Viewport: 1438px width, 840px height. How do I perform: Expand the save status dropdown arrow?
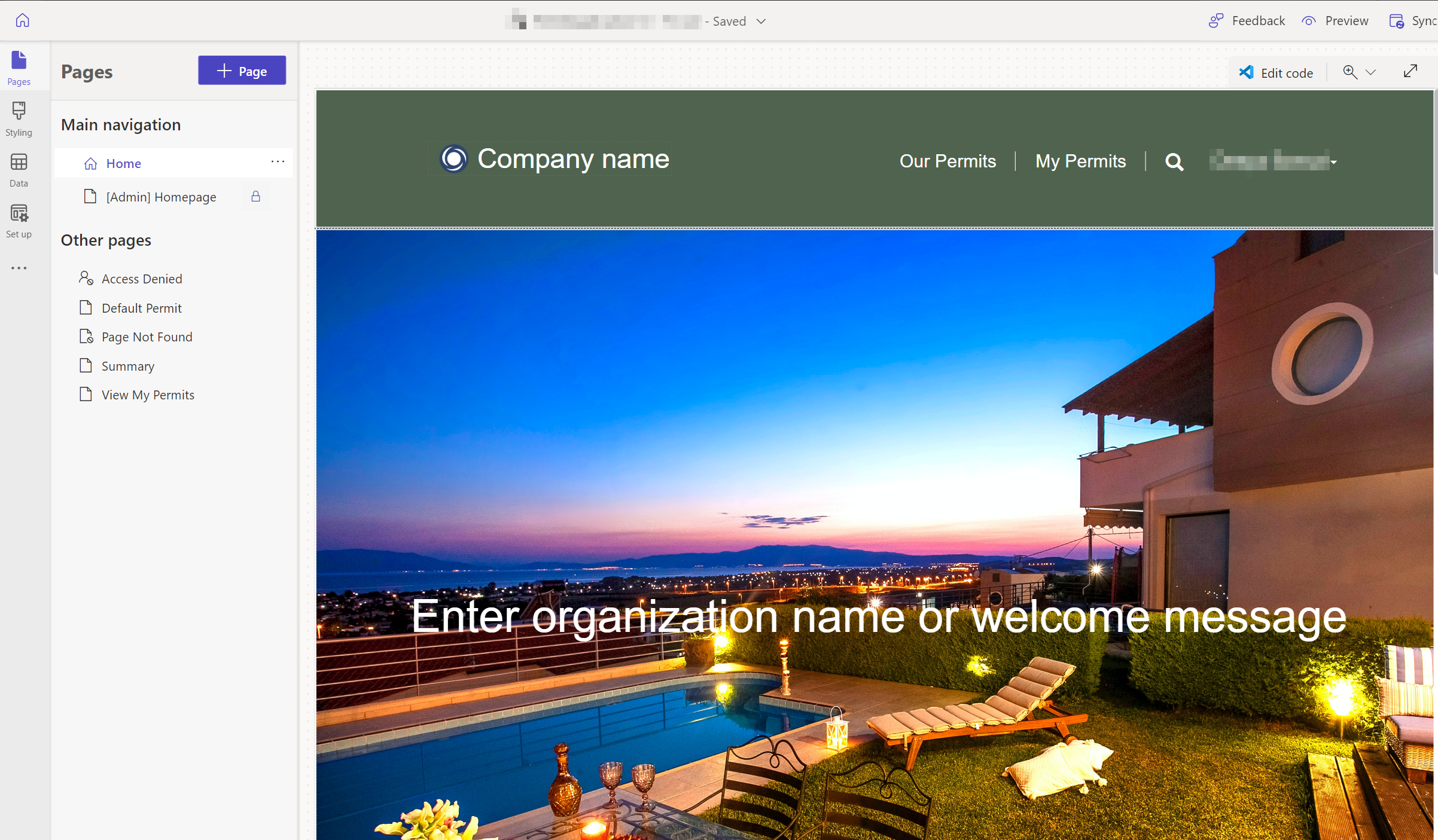pyautogui.click(x=762, y=20)
